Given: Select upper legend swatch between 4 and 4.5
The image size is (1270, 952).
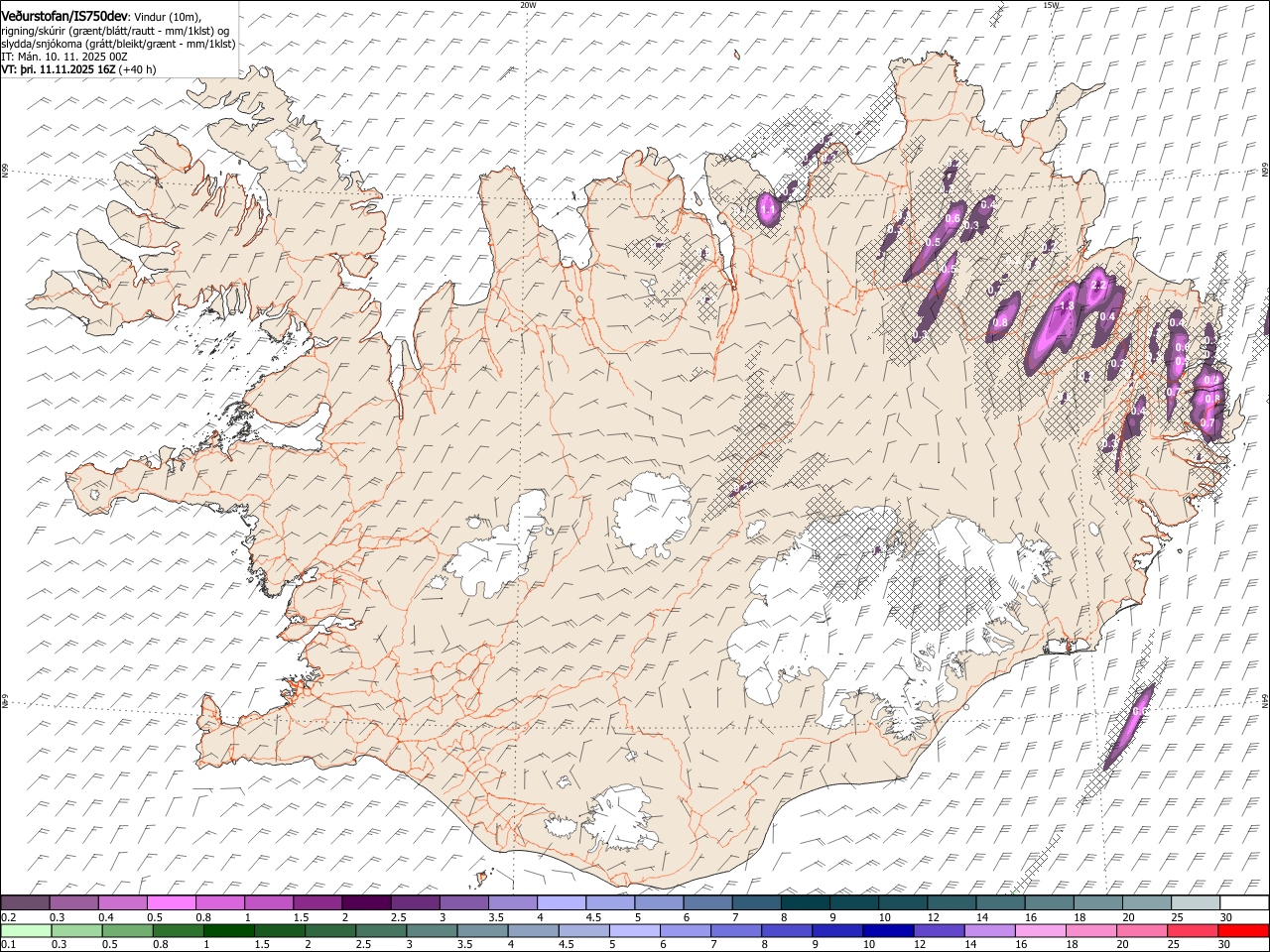Looking at the screenshot, I should [x=560, y=903].
